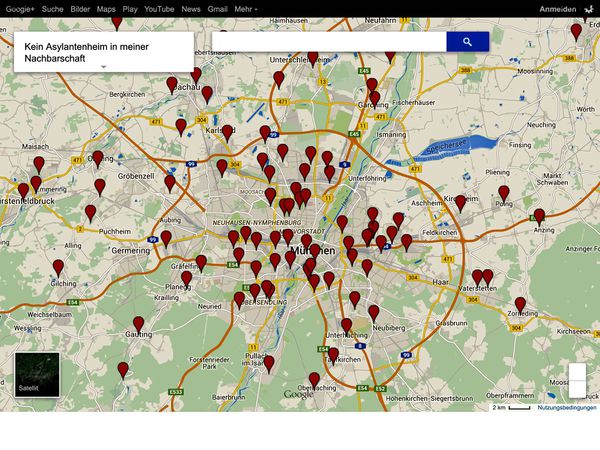Open Gmail from the top navigation
600x450 pixels.
[217, 9]
